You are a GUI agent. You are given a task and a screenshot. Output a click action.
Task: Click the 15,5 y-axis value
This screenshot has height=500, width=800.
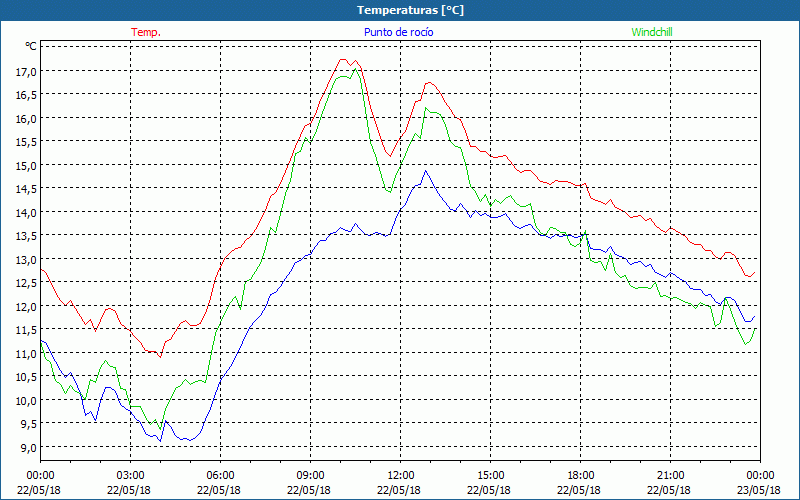coord(27,142)
